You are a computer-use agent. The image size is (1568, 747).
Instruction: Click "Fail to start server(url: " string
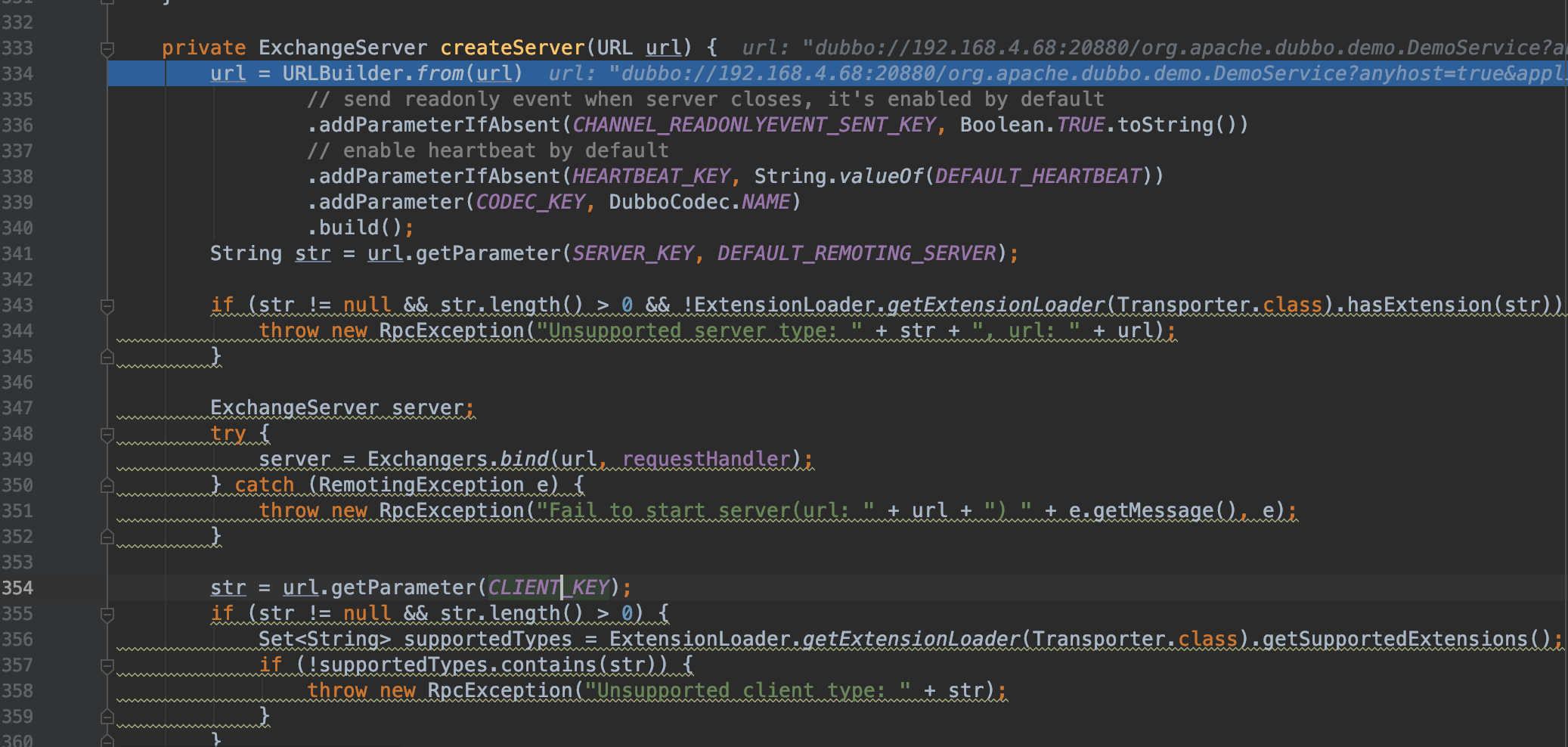click(x=705, y=510)
